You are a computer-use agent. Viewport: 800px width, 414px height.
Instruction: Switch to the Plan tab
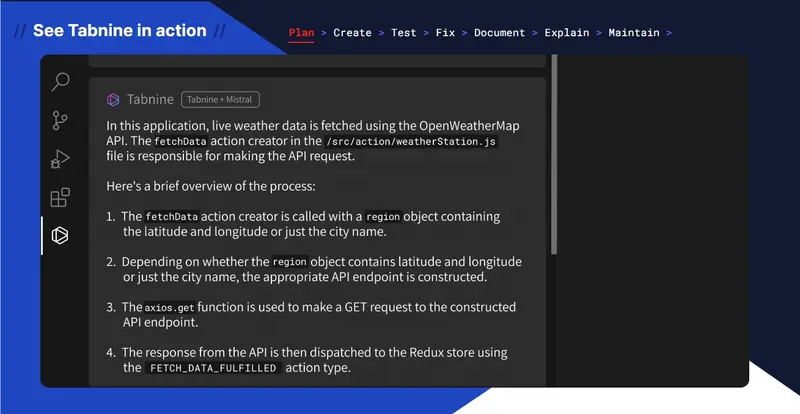tap(301, 33)
